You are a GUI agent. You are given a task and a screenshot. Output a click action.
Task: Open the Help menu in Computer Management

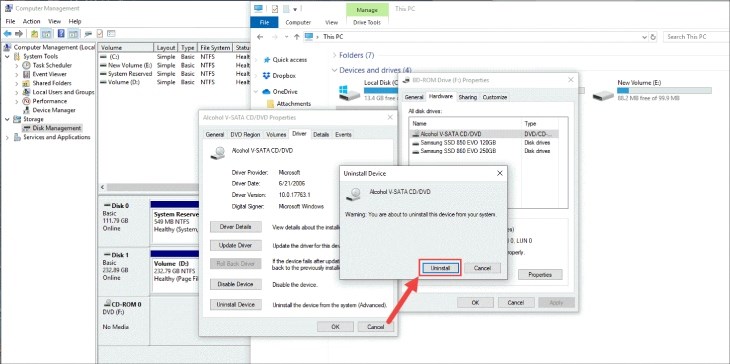point(75,21)
